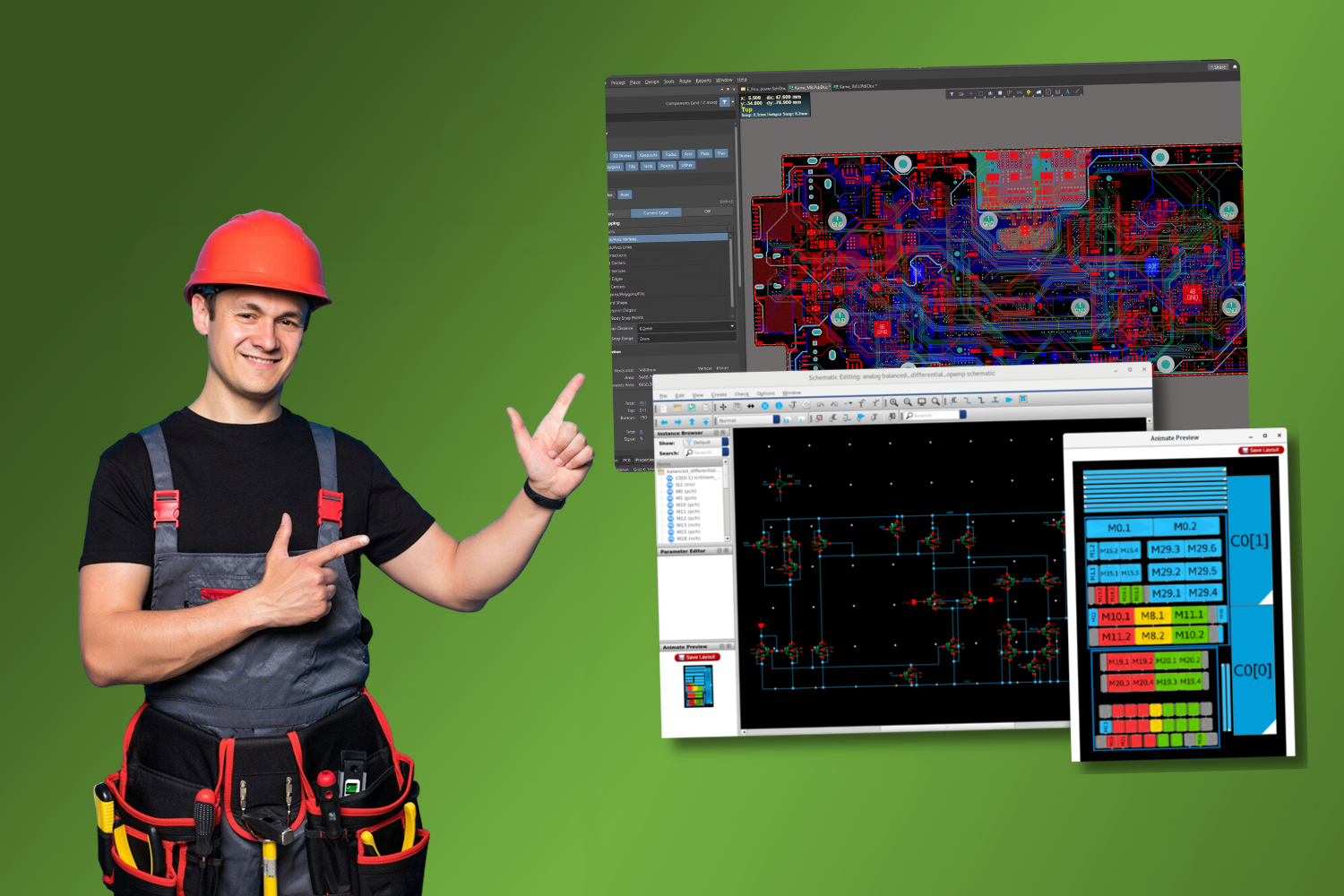Toggle the Rooms filter button

pos(667,166)
